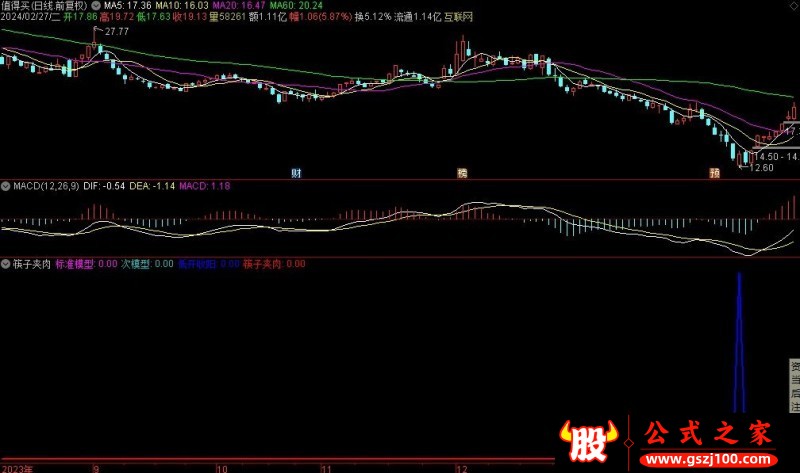Open the www.gszj100.com website link
The width and height of the screenshot is (800, 473).
click(x=705, y=460)
